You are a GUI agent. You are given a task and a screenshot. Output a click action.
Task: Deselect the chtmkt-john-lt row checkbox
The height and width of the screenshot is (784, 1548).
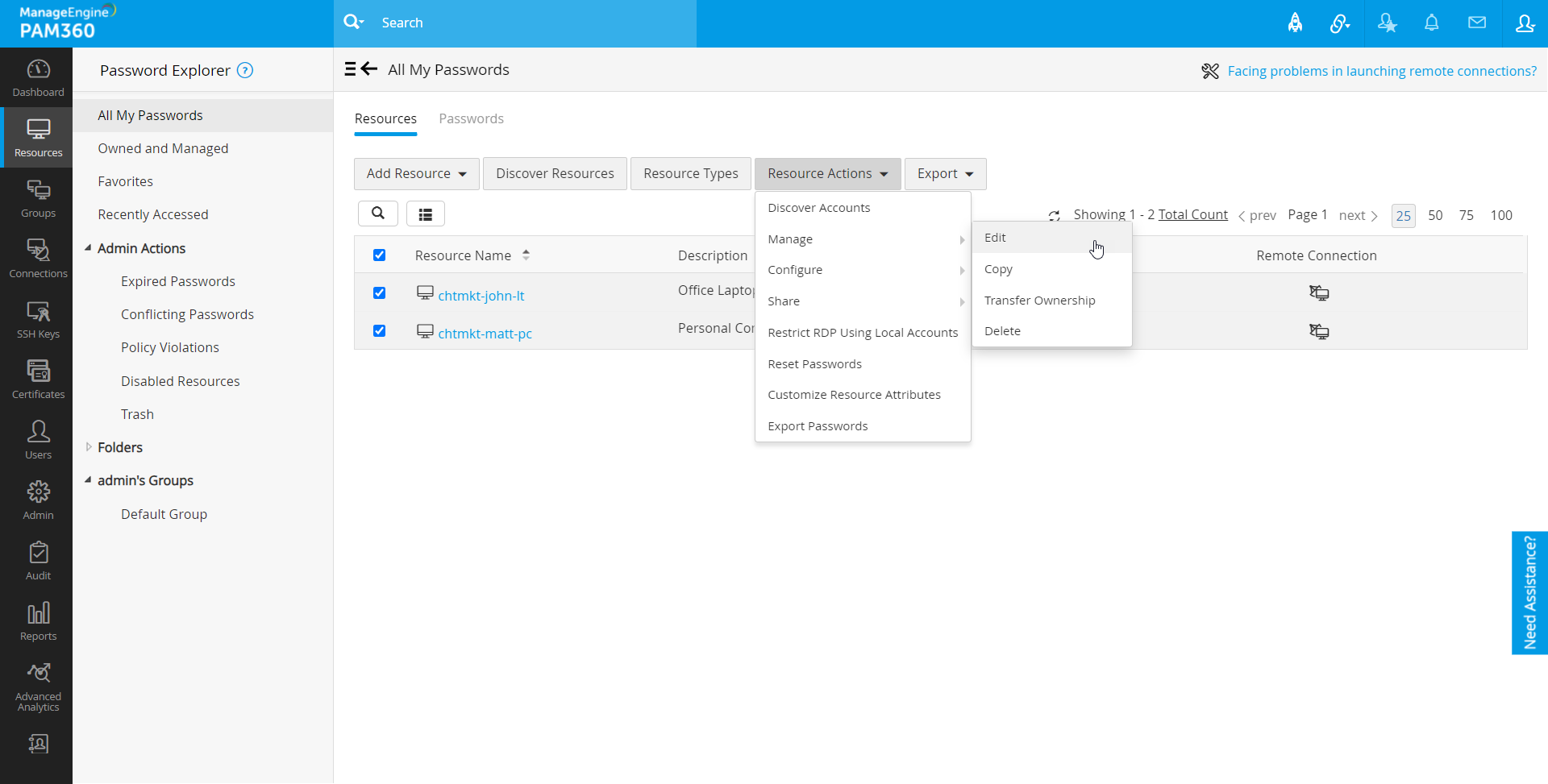pos(379,293)
